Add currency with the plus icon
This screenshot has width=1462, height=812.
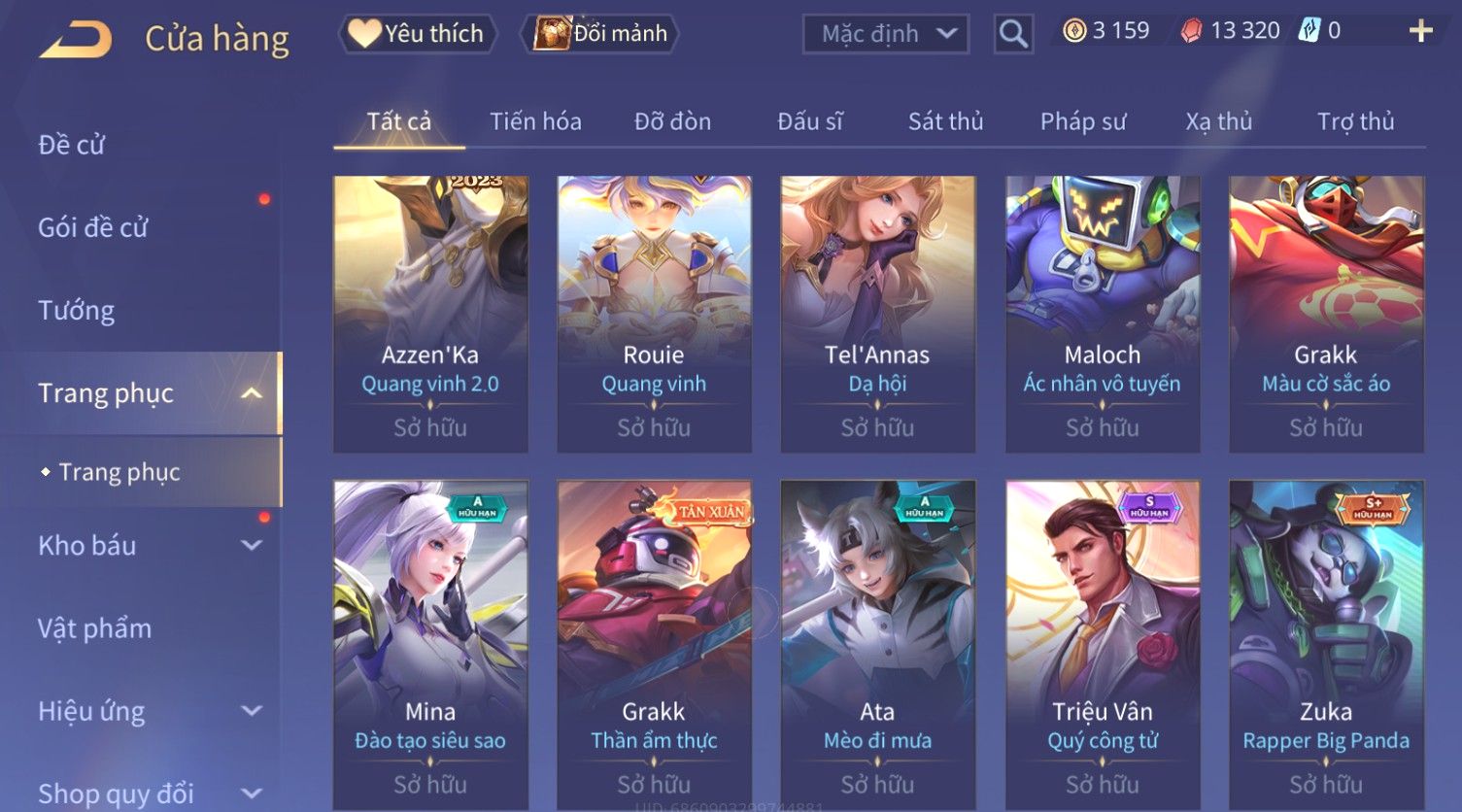[1421, 31]
